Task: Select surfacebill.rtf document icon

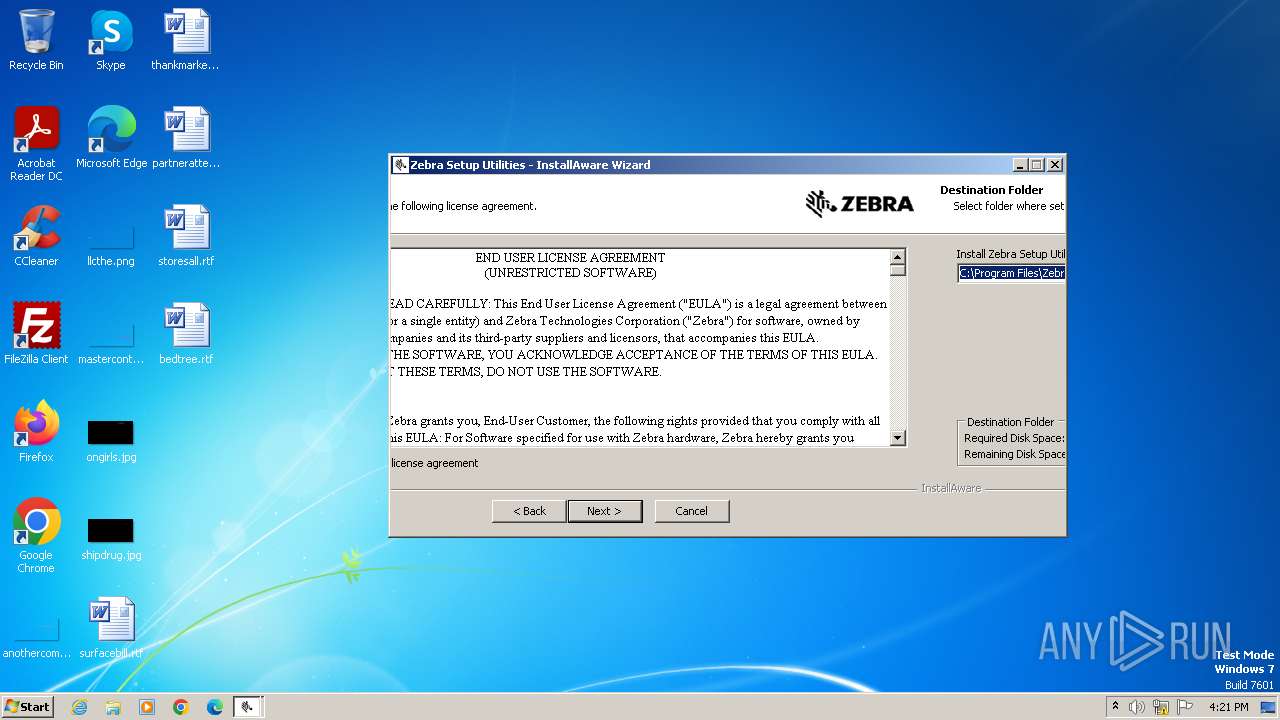Action: (x=110, y=628)
